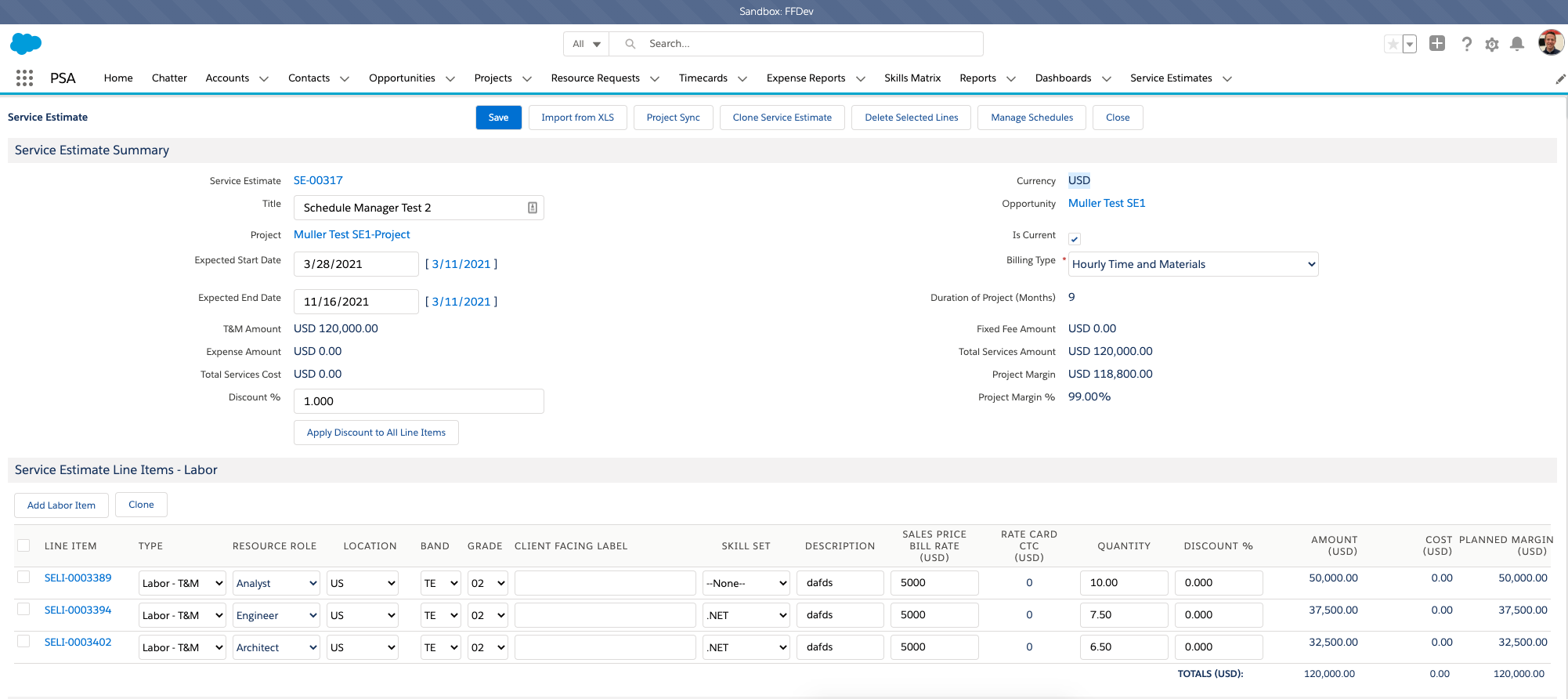This screenshot has height=699, width=1568.
Task: Open the SE-00317 service estimate link
Action: [x=318, y=180]
